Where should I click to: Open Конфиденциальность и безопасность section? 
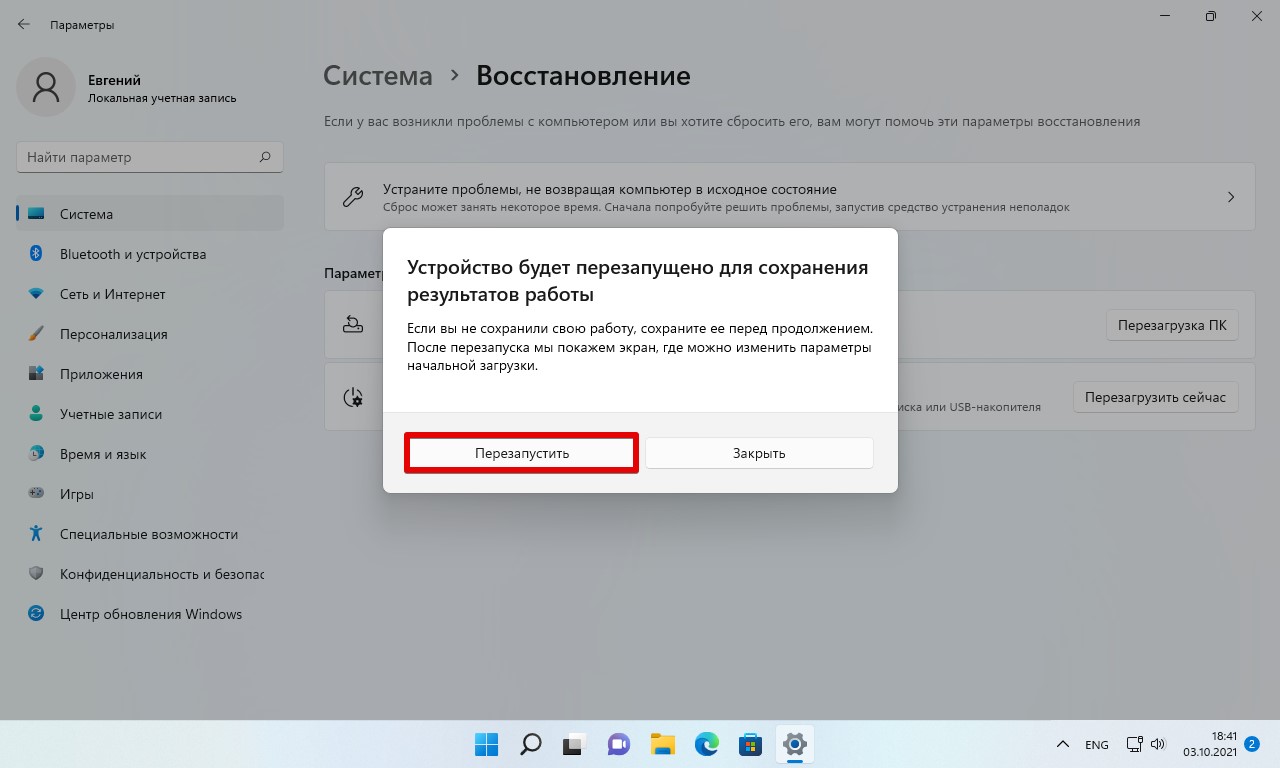coord(150,574)
